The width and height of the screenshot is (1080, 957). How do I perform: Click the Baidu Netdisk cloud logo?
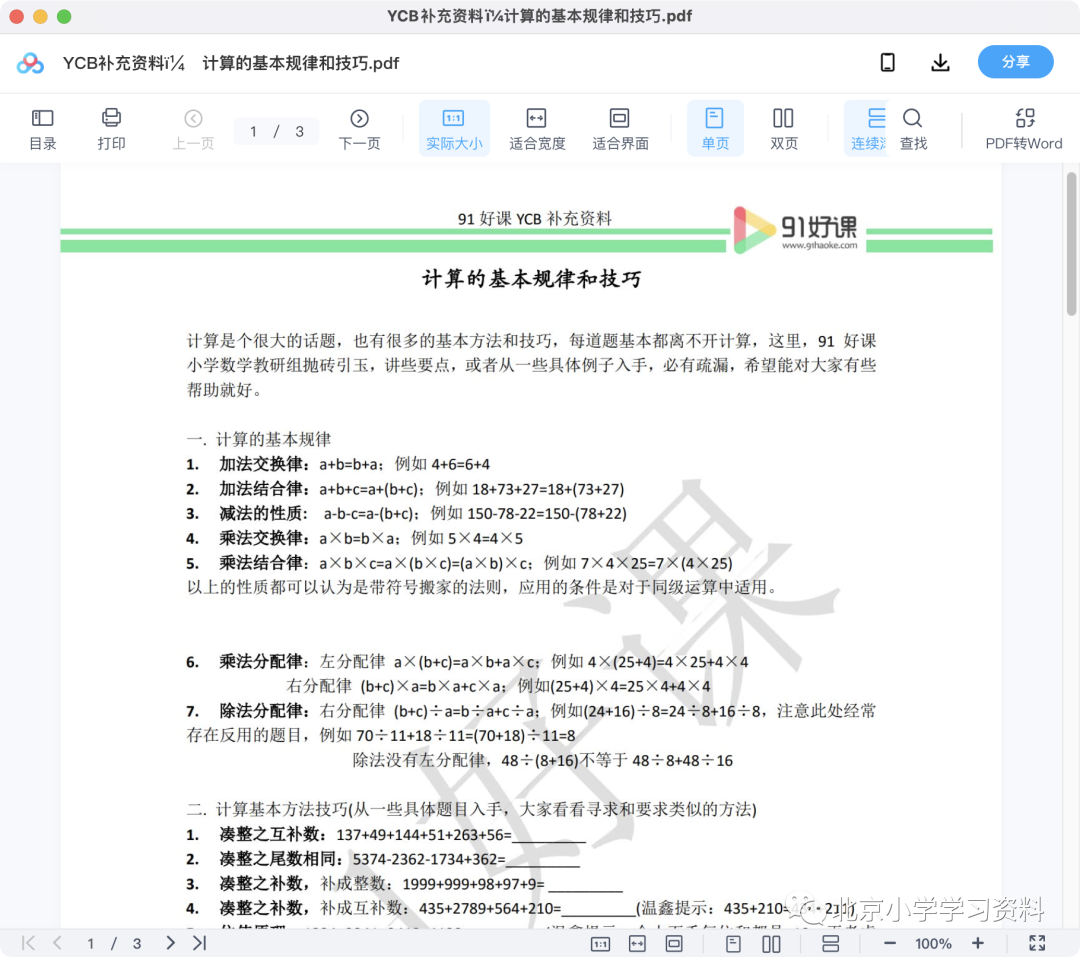pos(30,63)
